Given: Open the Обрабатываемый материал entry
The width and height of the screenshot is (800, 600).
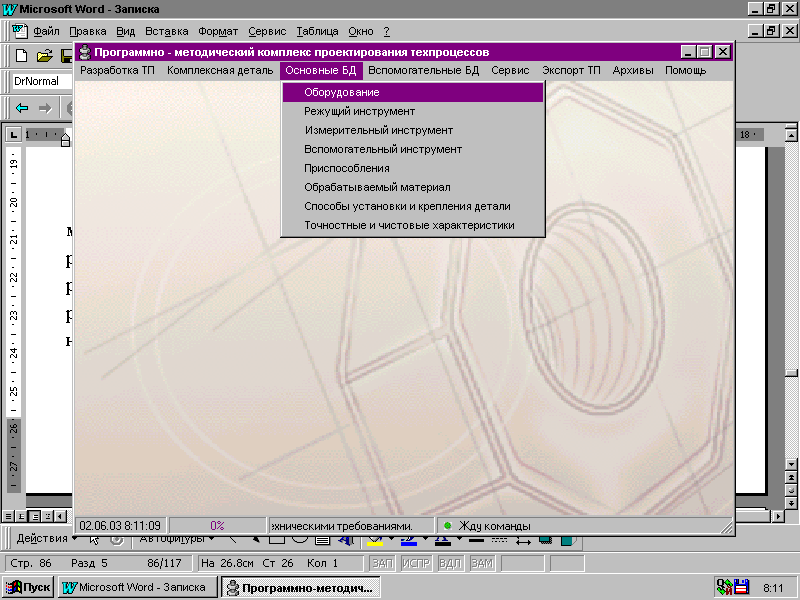Looking at the screenshot, I should [x=413, y=187].
